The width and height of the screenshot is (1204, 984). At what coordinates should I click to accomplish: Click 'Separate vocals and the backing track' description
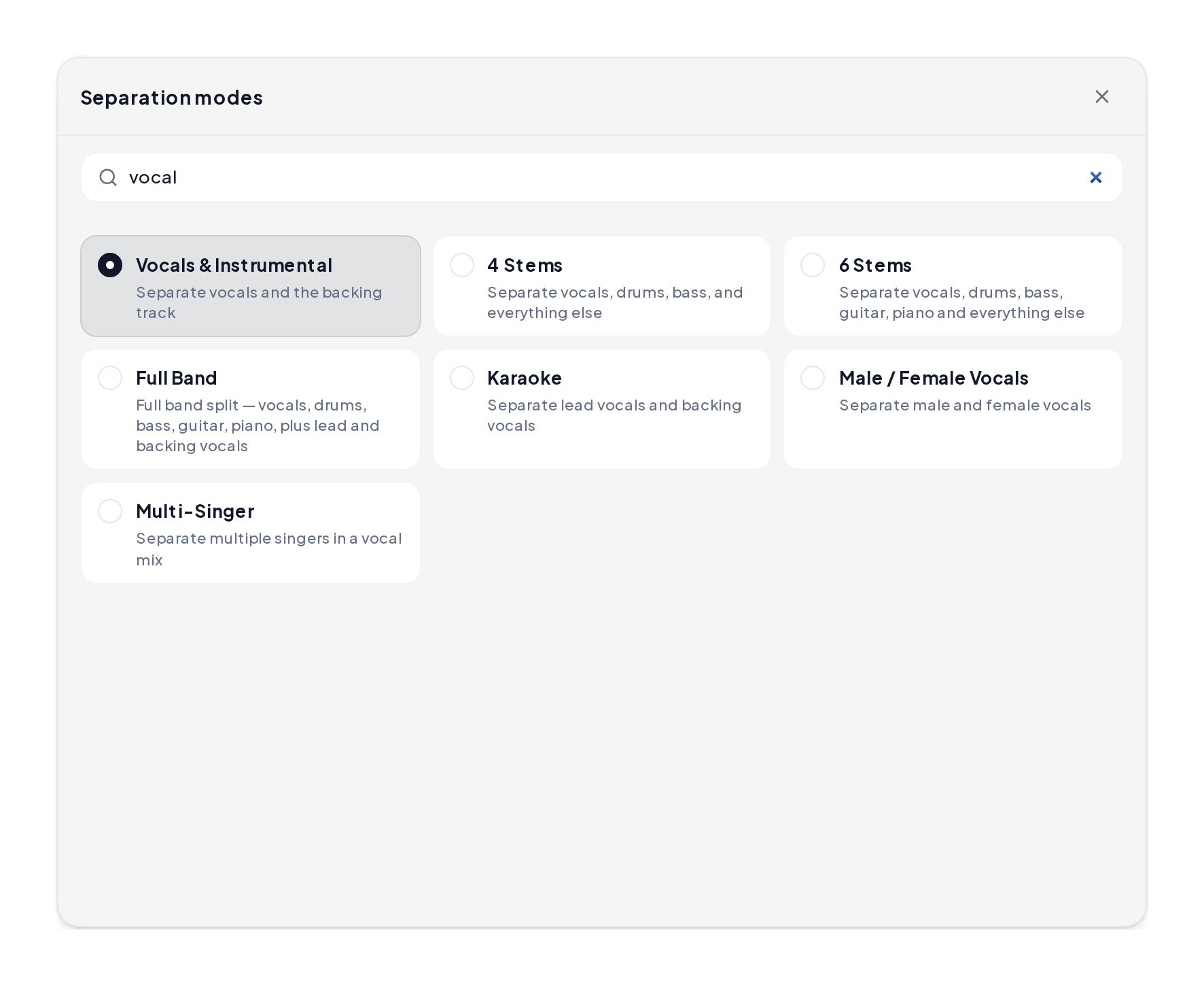pos(259,302)
